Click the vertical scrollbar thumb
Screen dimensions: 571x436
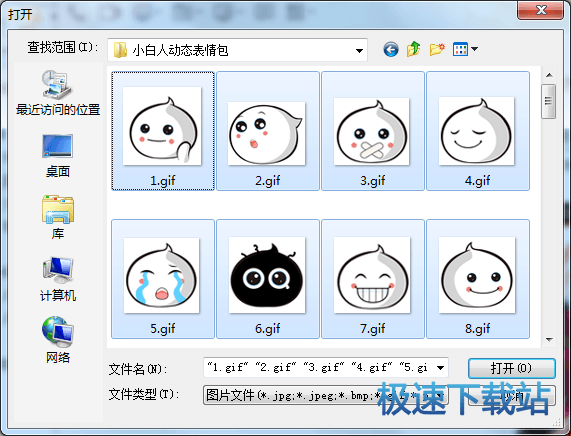[548, 101]
